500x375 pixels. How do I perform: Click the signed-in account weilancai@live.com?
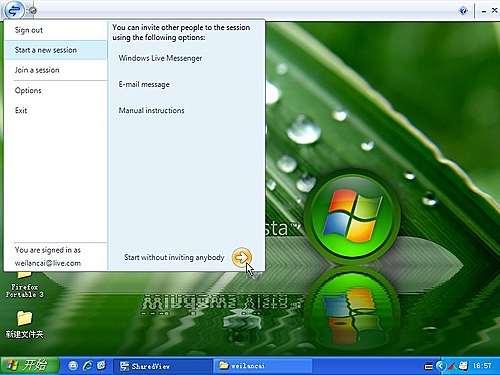48,263
